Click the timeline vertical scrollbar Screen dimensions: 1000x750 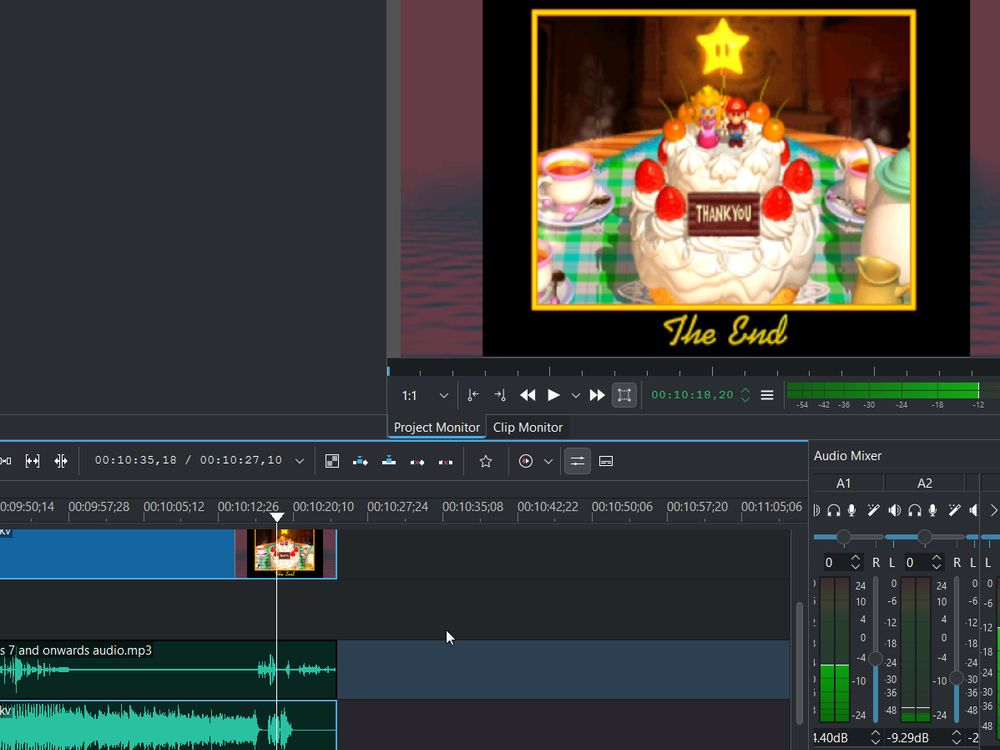799,663
